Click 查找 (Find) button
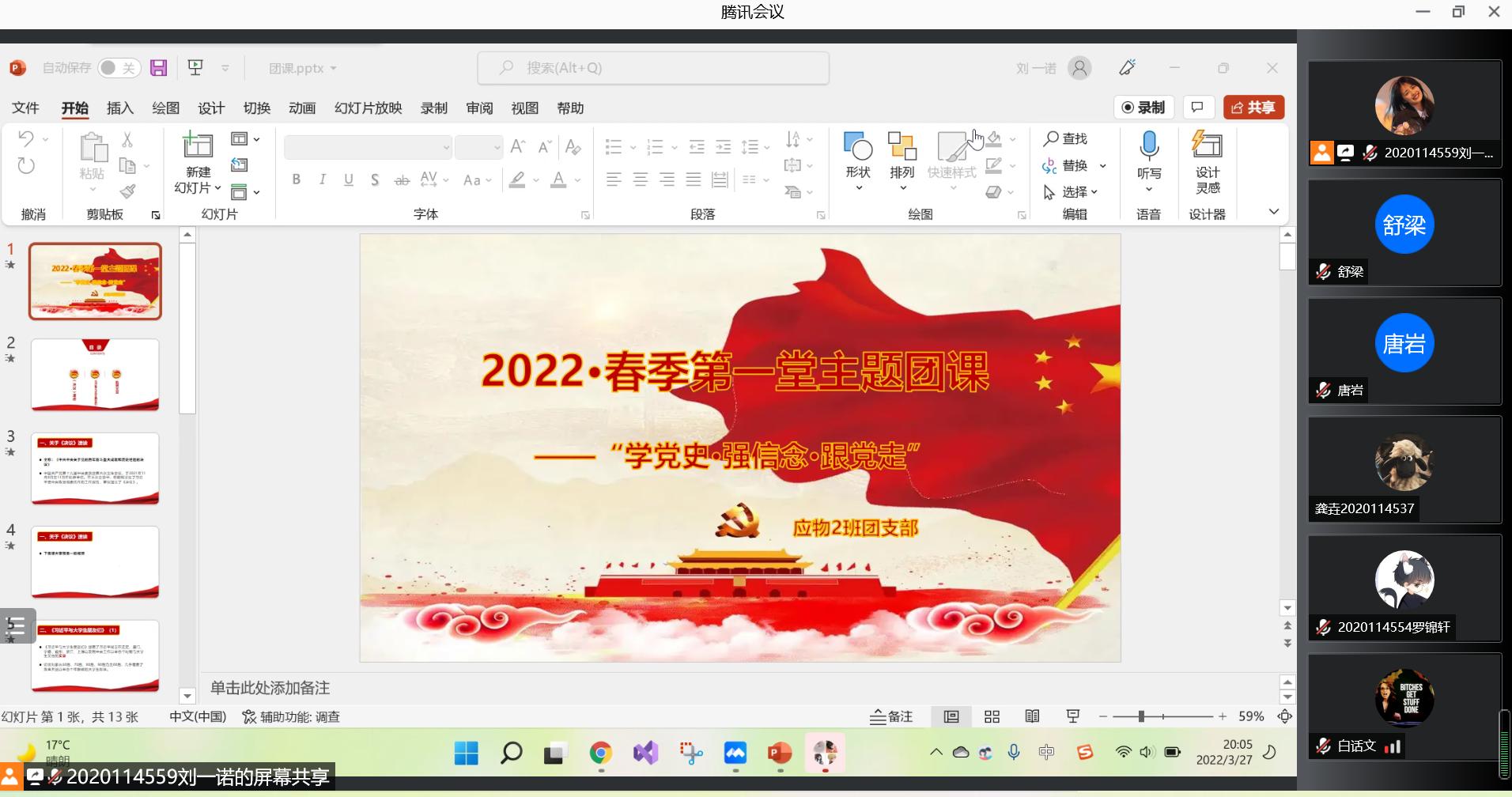The image size is (1512, 797). tap(1065, 138)
